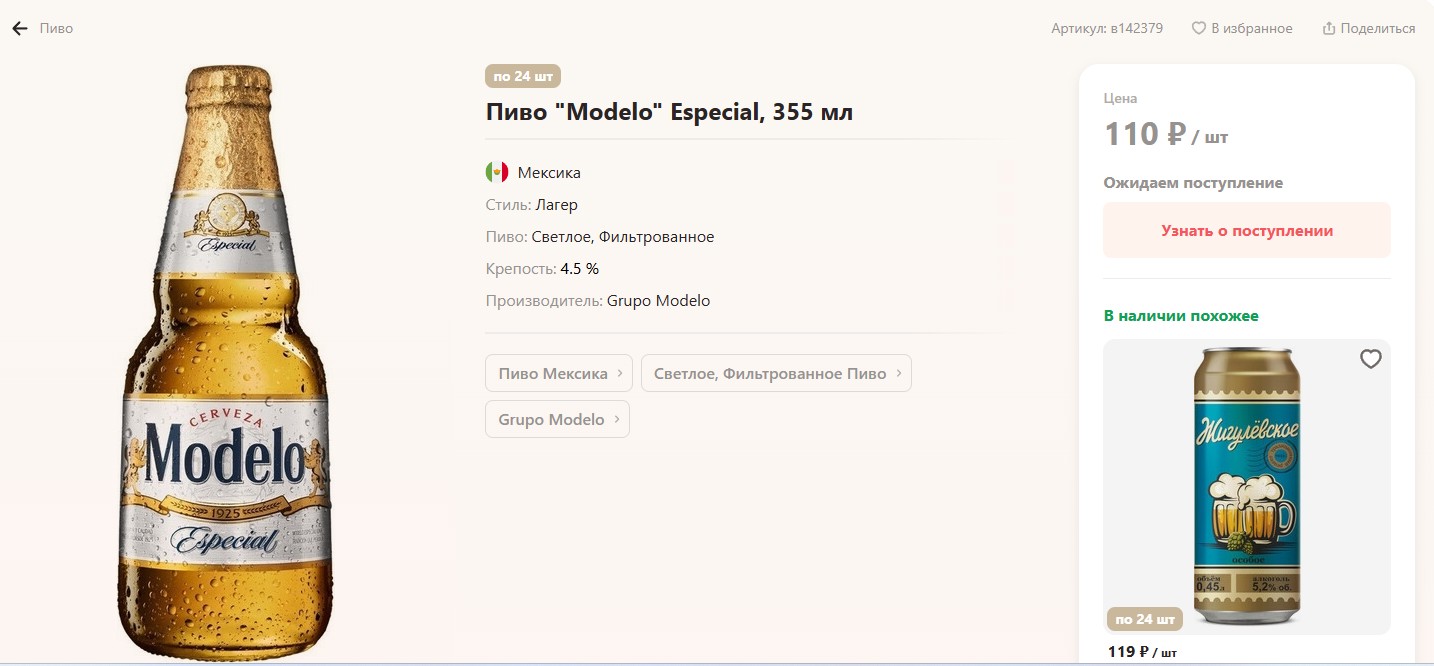Viewport: 1434px width, 666px height.
Task: Click the heart icon next to В избранное
Action: click(x=1198, y=28)
